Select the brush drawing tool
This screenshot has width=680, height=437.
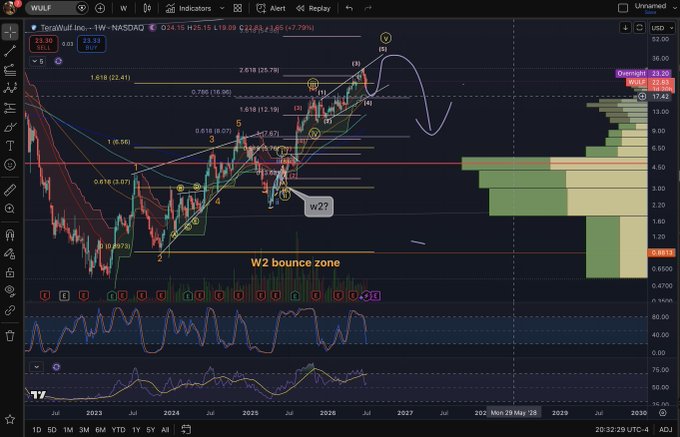tap(10, 127)
